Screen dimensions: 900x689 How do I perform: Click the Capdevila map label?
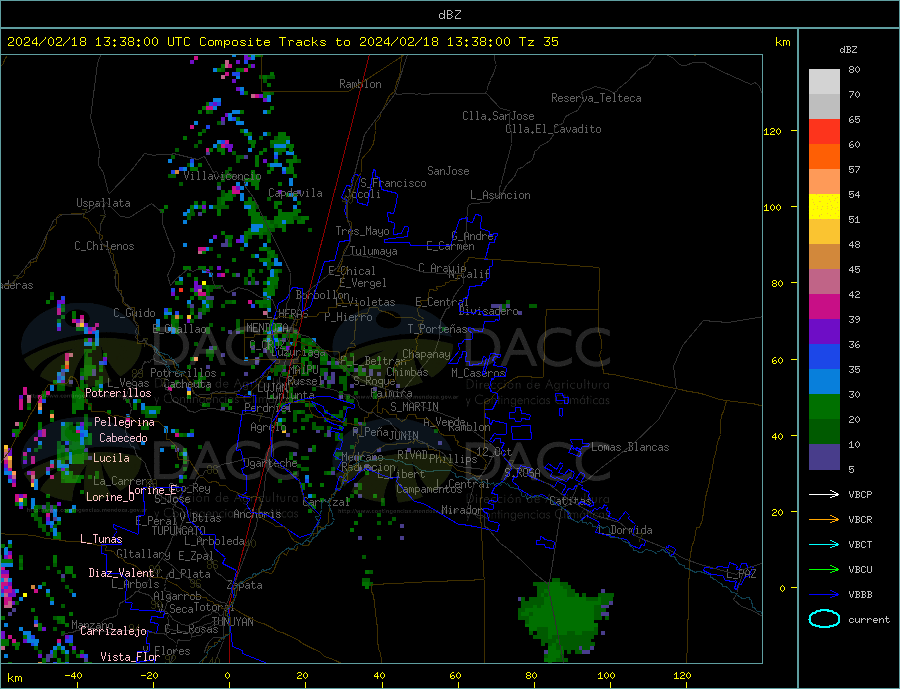pyautogui.click(x=295, y=193)
